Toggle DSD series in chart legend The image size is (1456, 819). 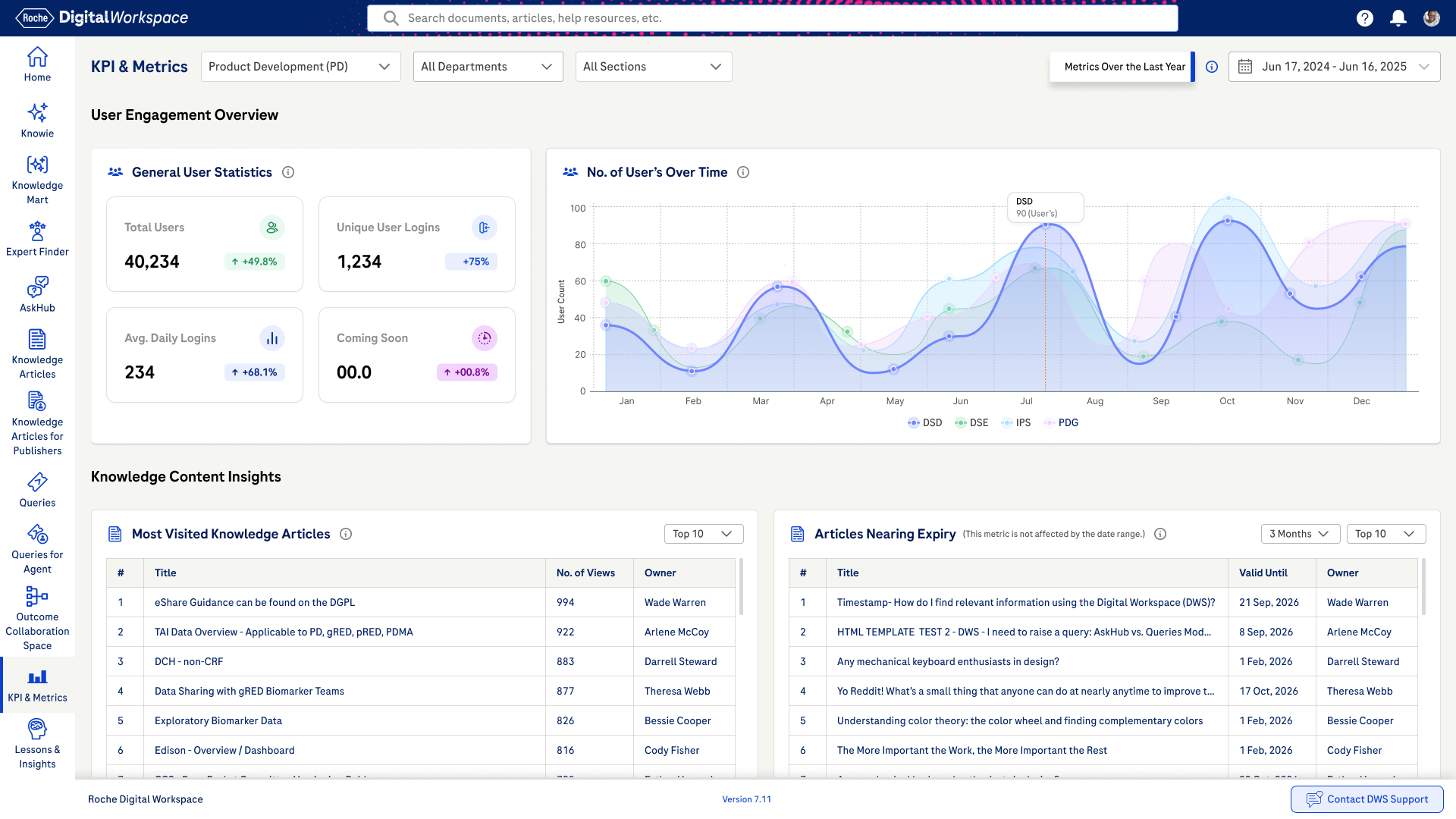click(924, 423)
